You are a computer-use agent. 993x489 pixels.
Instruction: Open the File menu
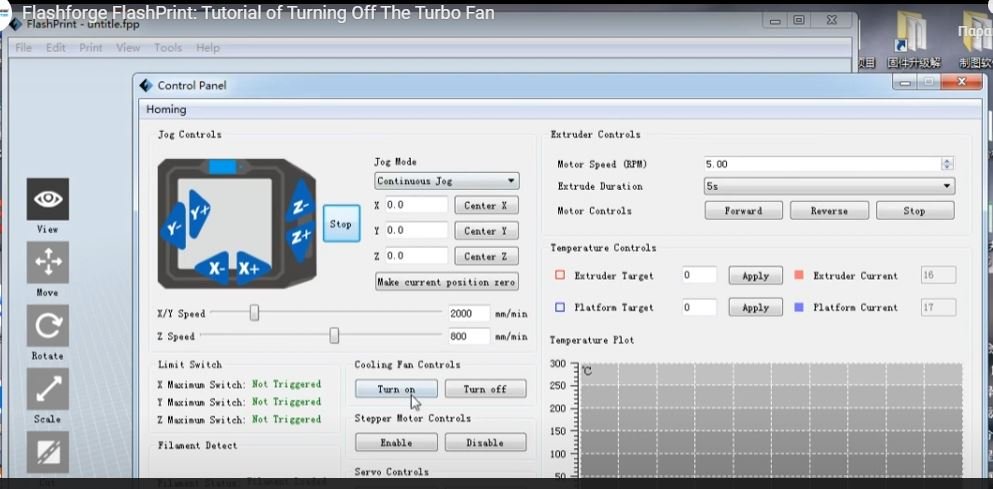coord(23,48)
